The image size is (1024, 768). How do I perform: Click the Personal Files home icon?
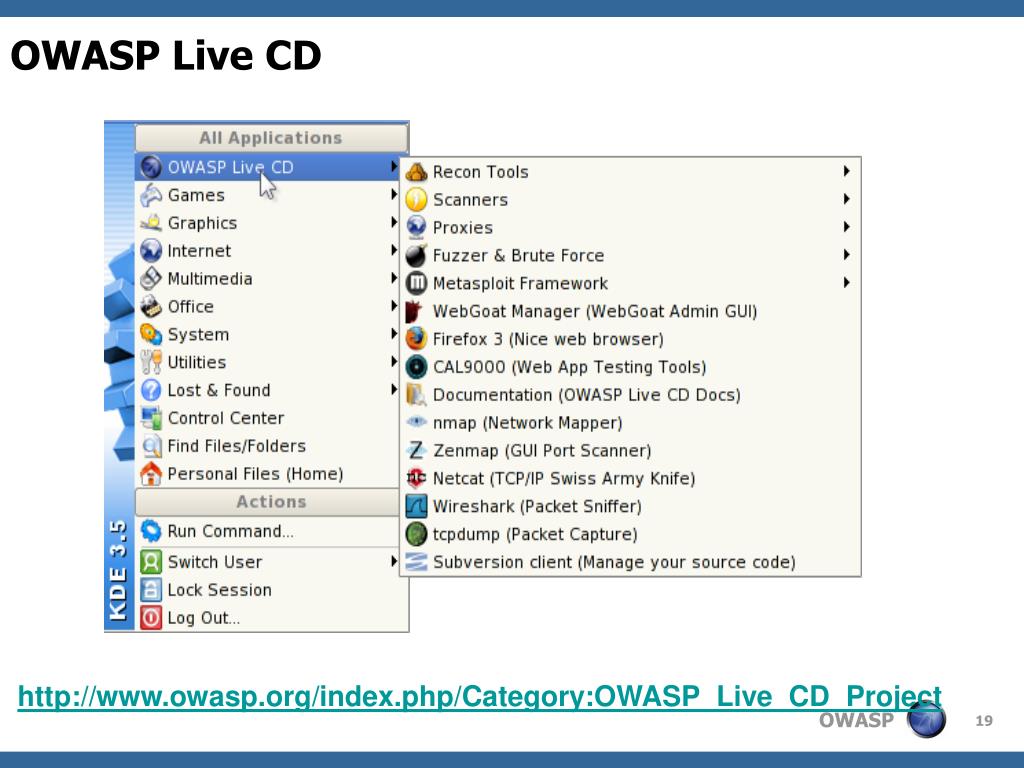tap(151, 473)
